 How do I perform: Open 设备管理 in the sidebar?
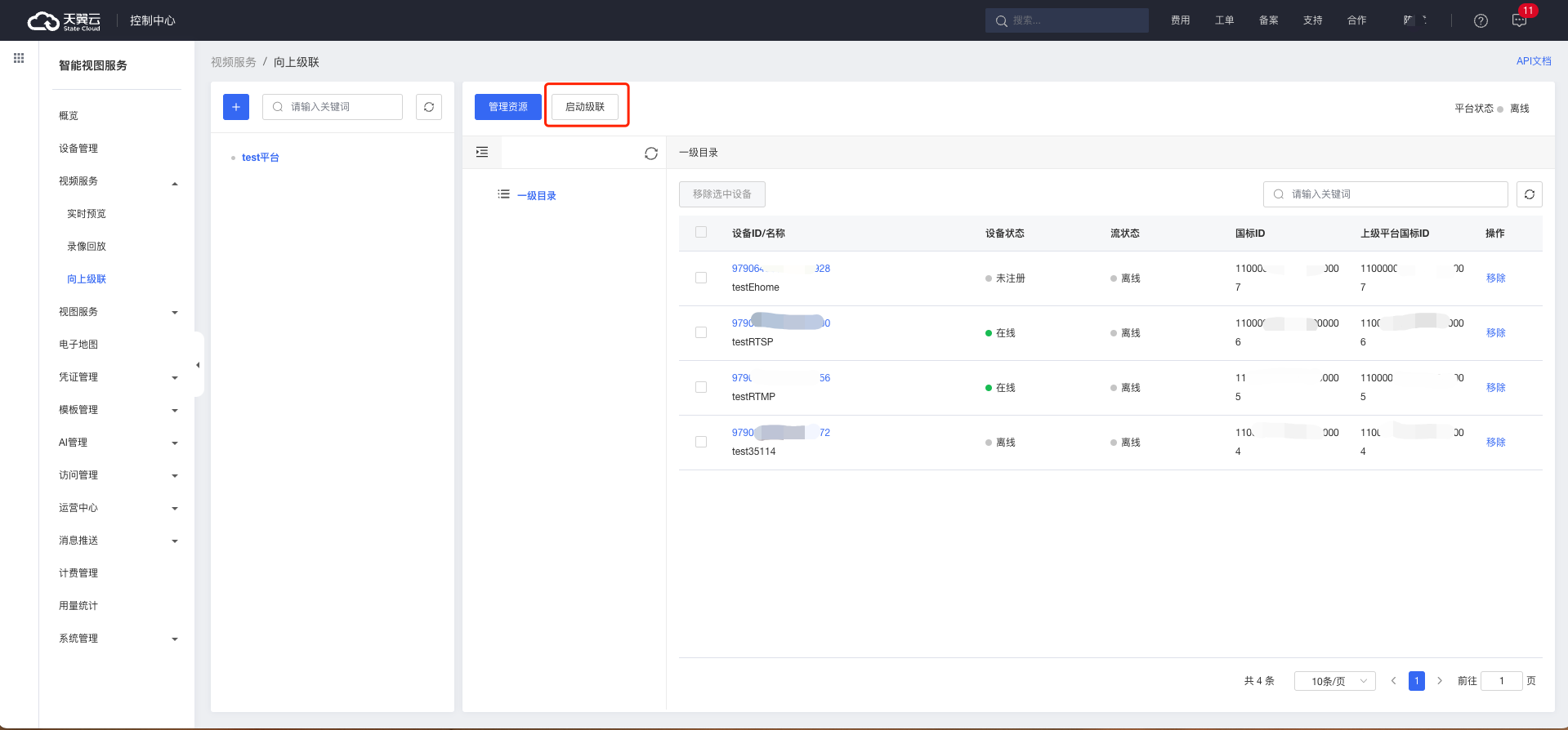[x=78, y=149]
